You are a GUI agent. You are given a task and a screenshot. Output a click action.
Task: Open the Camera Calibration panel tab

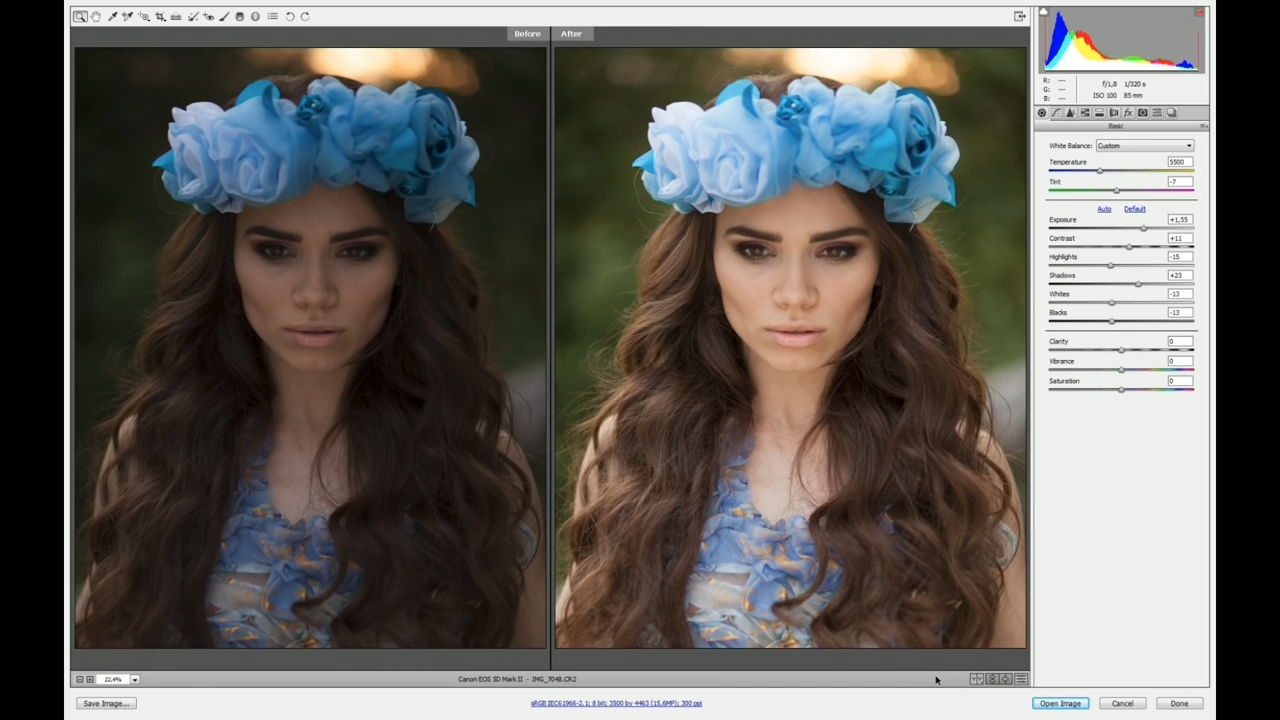[1143, 113]
